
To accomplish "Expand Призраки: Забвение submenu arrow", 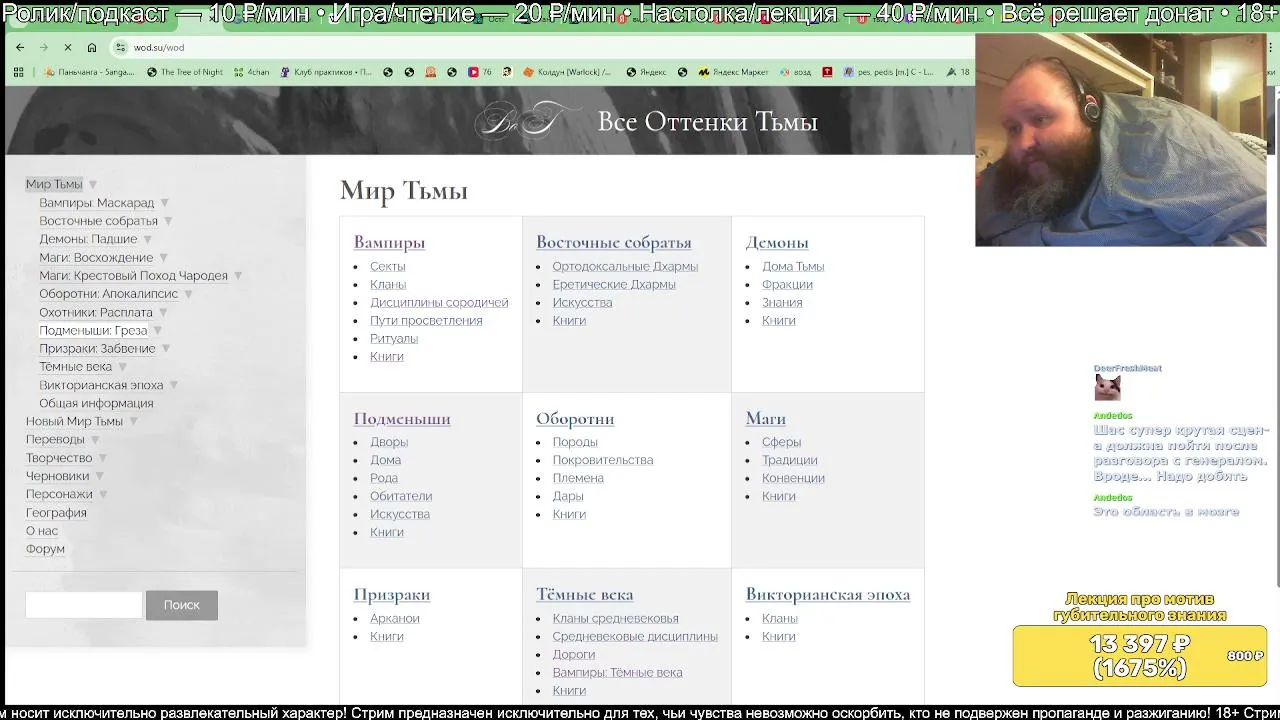I will (166, 349).
